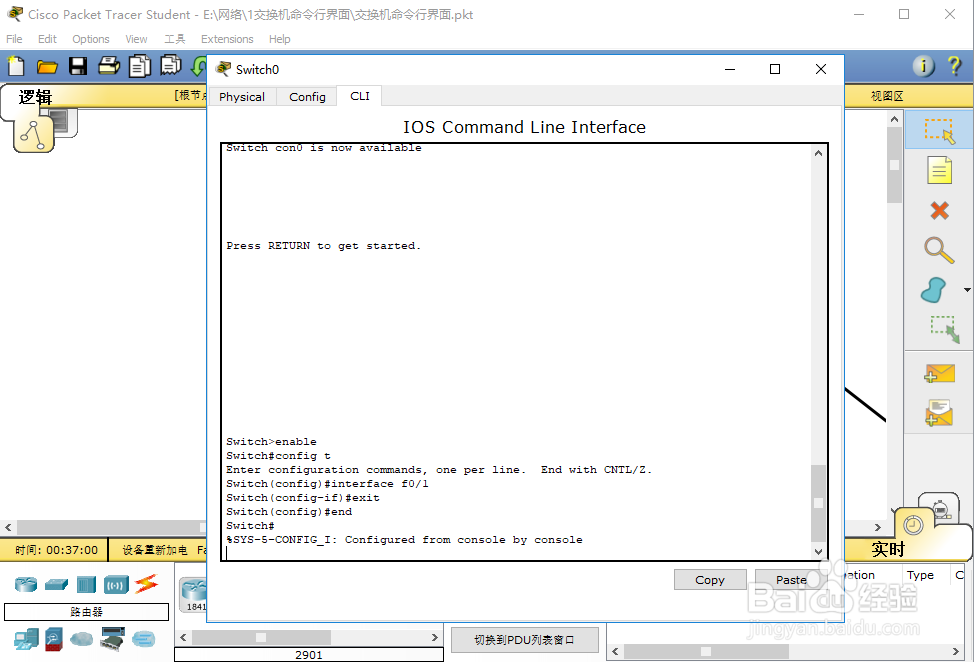Open the Options menu

coord(91,39)
